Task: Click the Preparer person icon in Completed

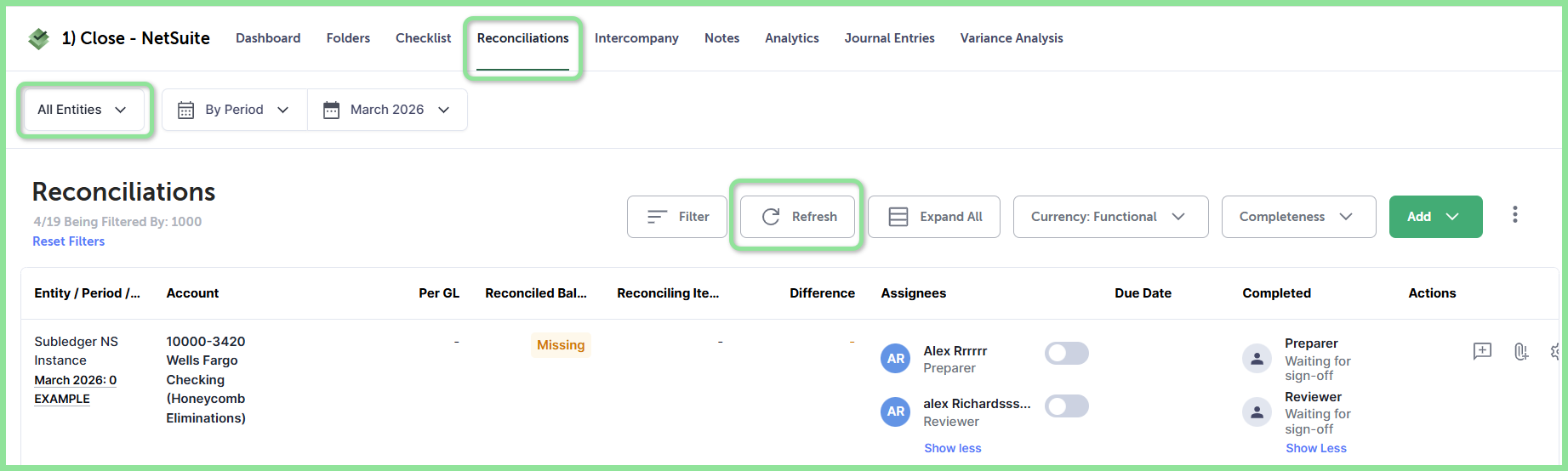Action: tap(1257, 359)
